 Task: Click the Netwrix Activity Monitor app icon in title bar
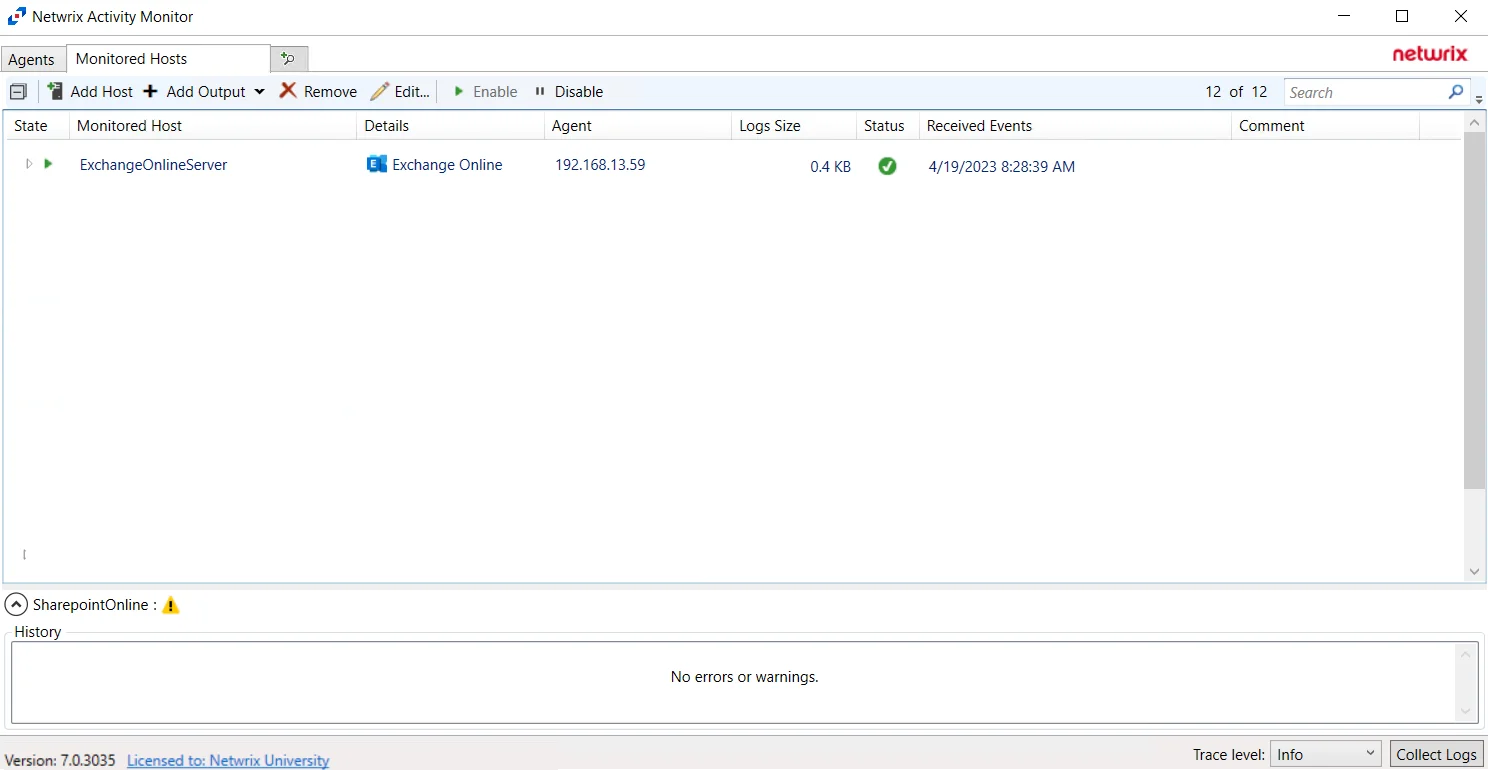coord(17,16)
